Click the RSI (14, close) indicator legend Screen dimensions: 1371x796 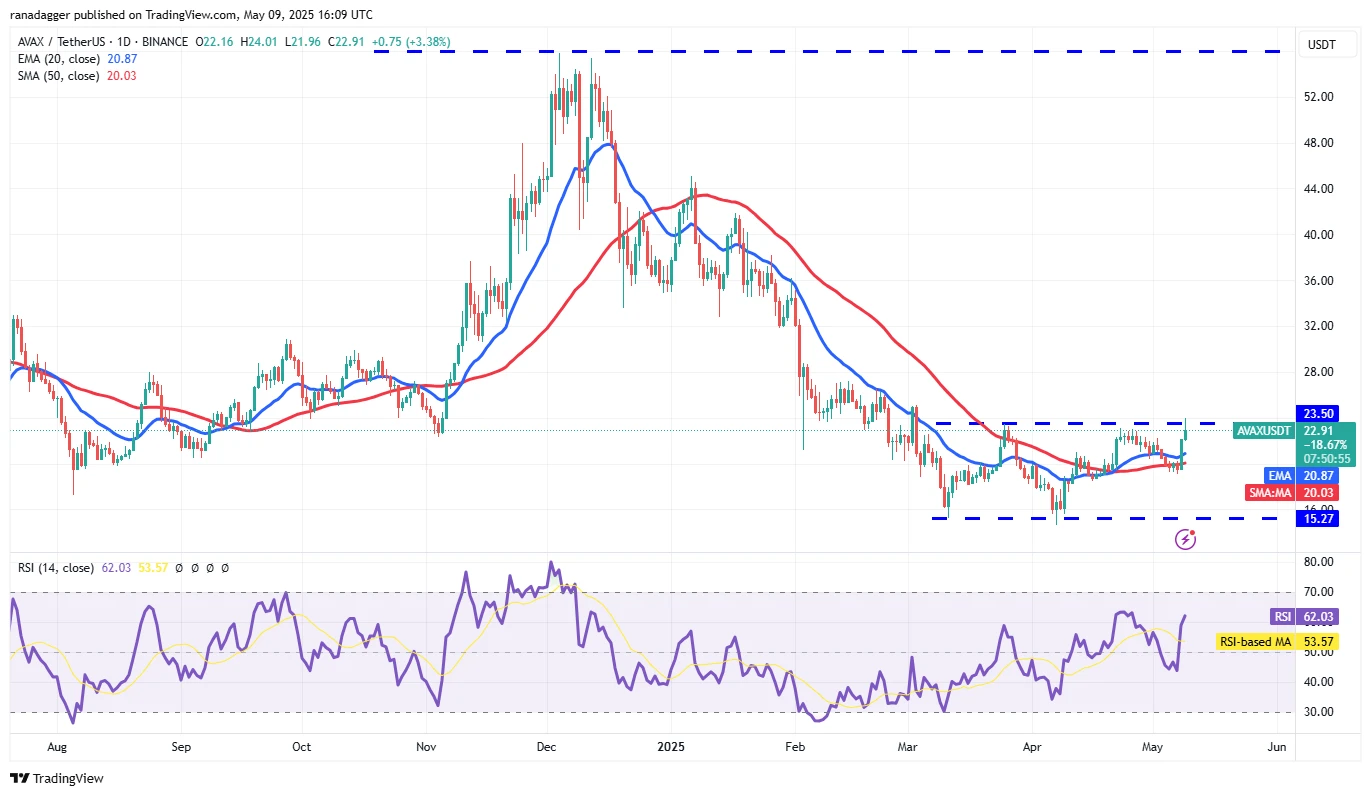tap(56, 568)
